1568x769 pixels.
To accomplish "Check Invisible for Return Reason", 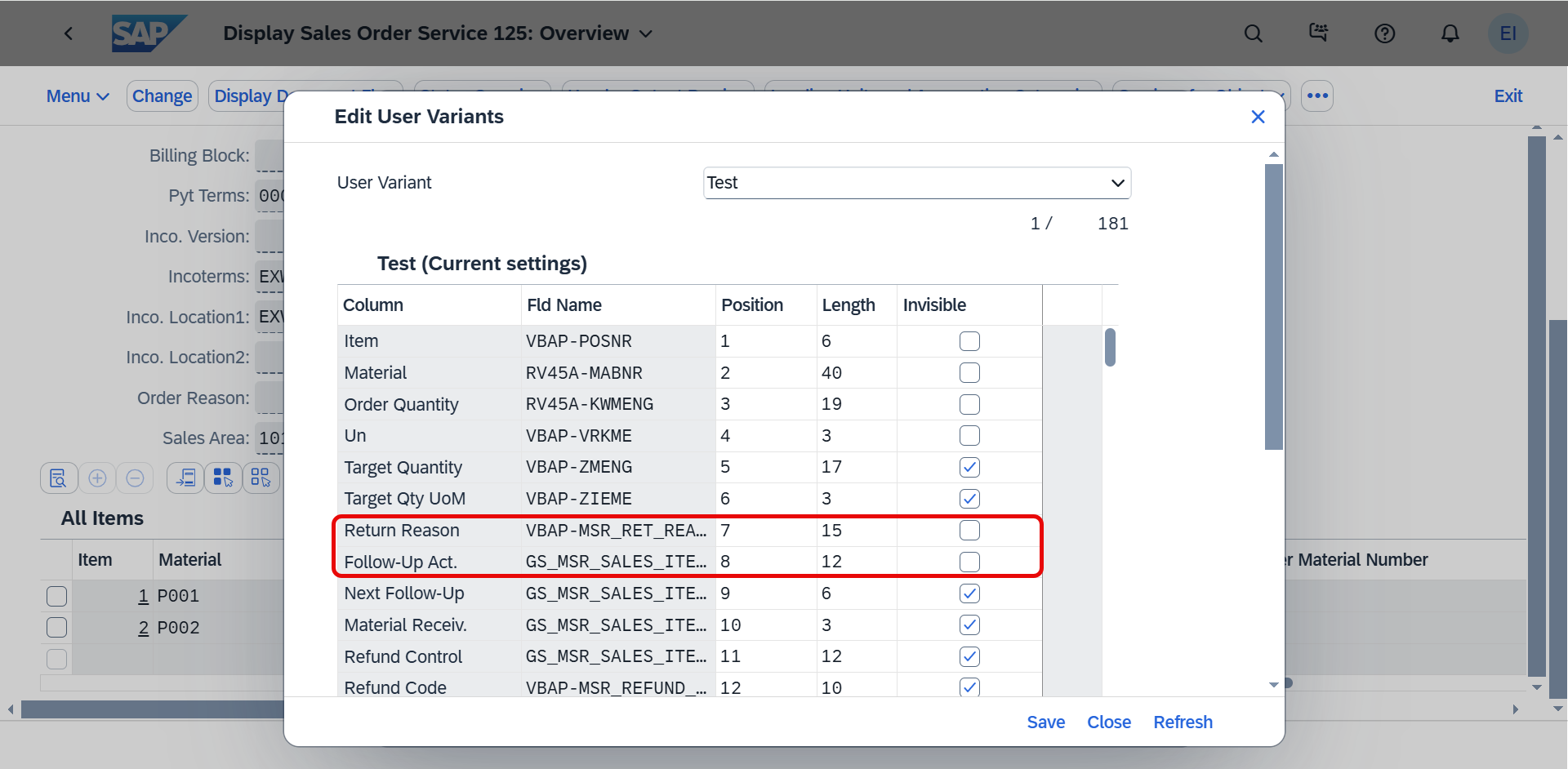I will click(x=969, y=531).
